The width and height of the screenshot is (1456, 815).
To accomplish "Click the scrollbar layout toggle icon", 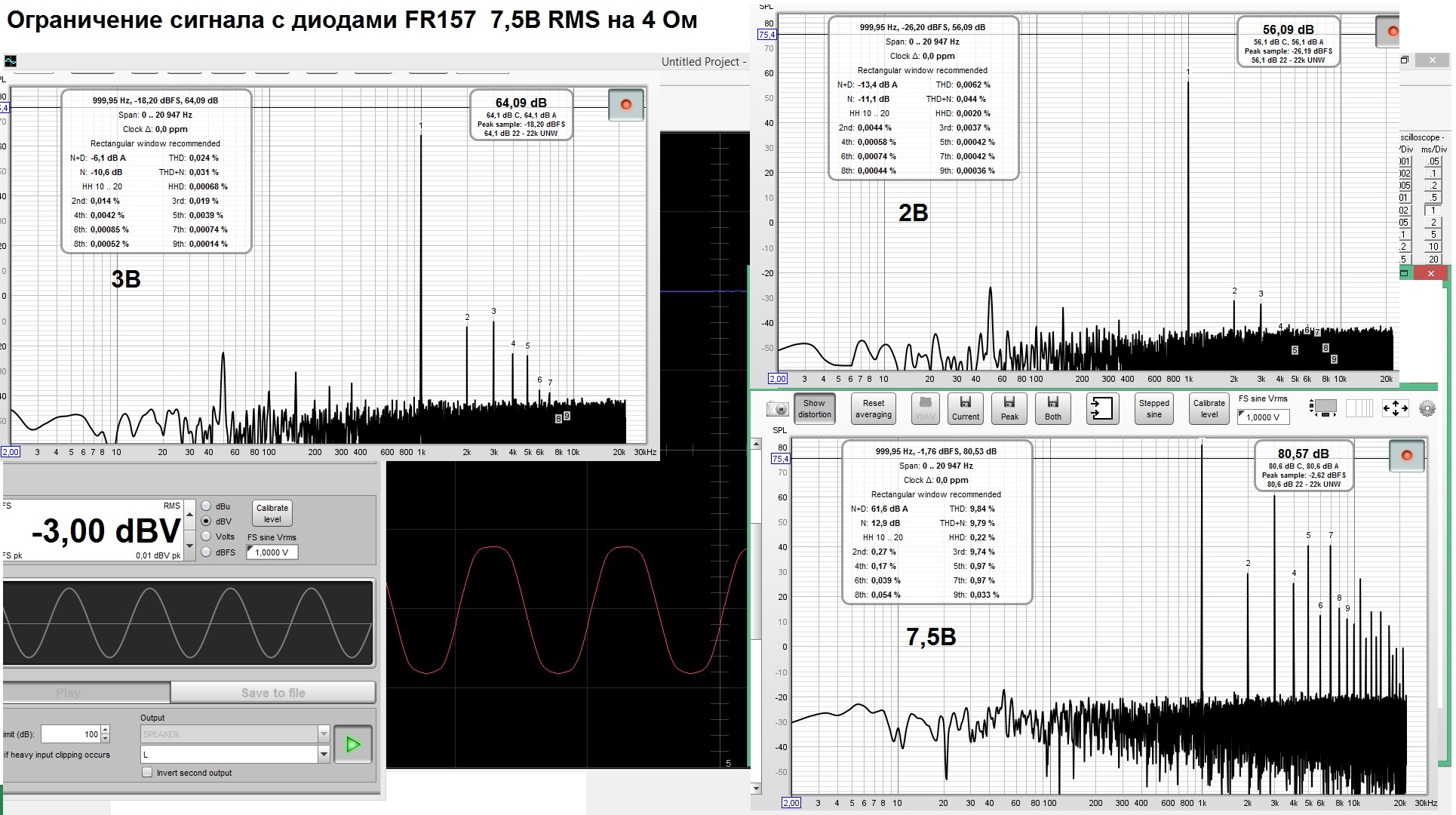I will pyautogui.click(x=1323, y=408).
